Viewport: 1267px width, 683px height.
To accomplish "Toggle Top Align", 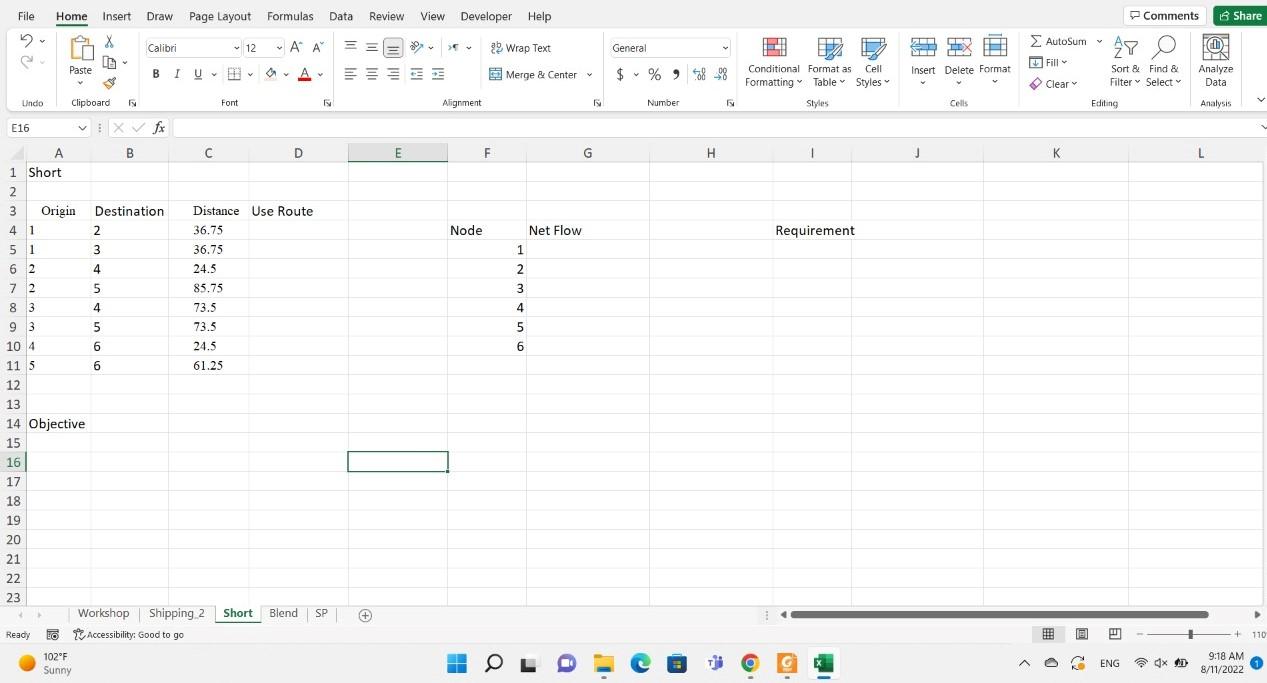I will click(x=351, y=48).
